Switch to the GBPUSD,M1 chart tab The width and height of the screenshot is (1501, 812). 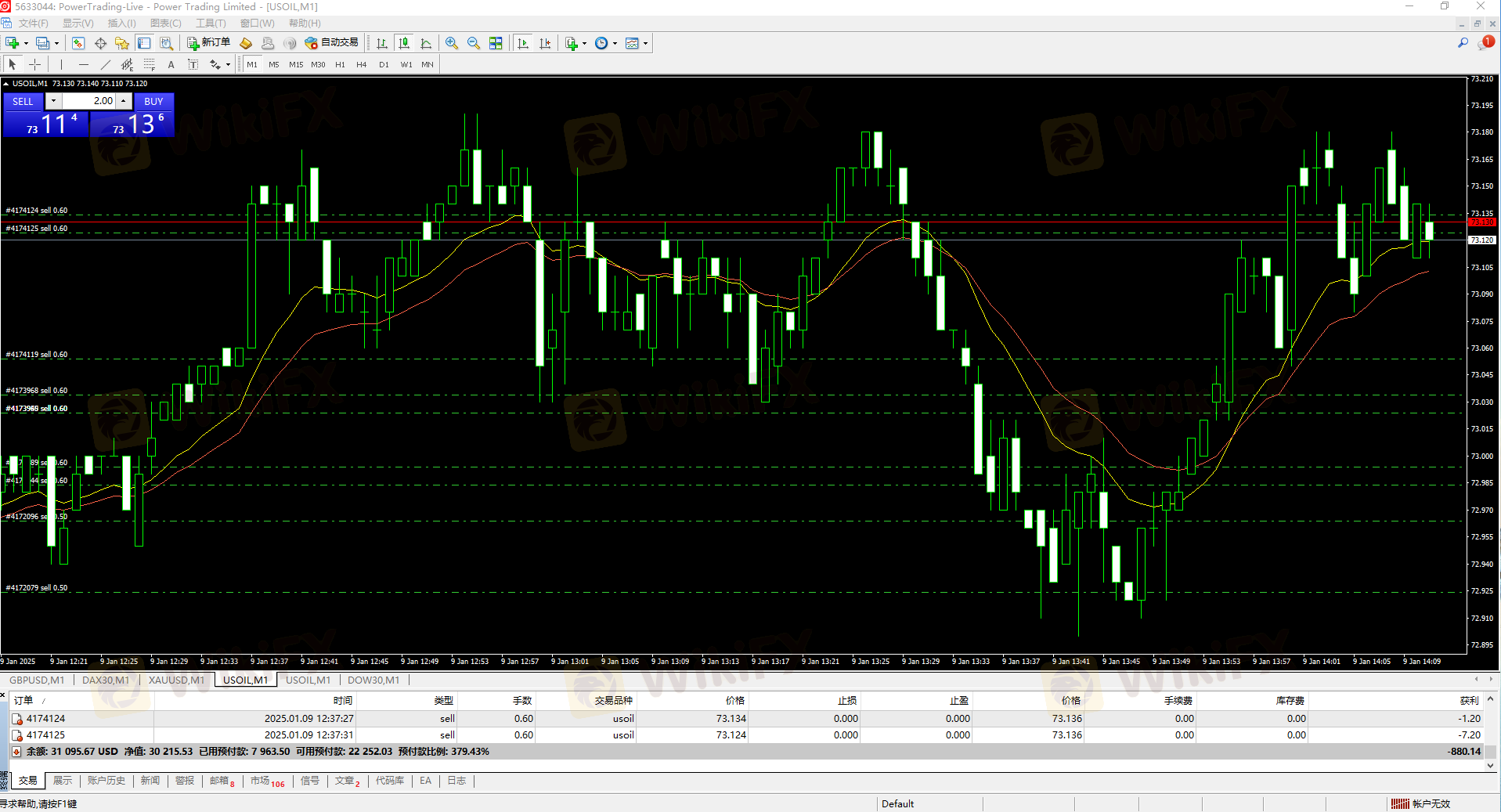coord(37,680)
